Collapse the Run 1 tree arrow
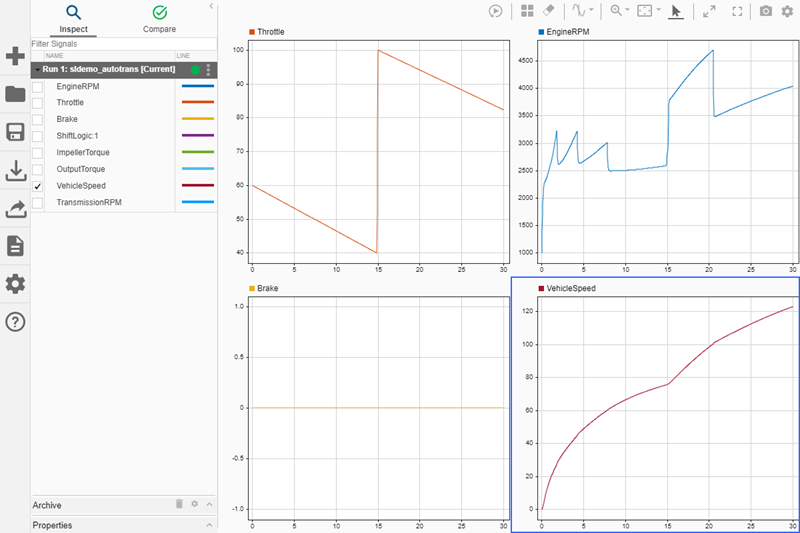800x533 pixels. pos(37,69)
